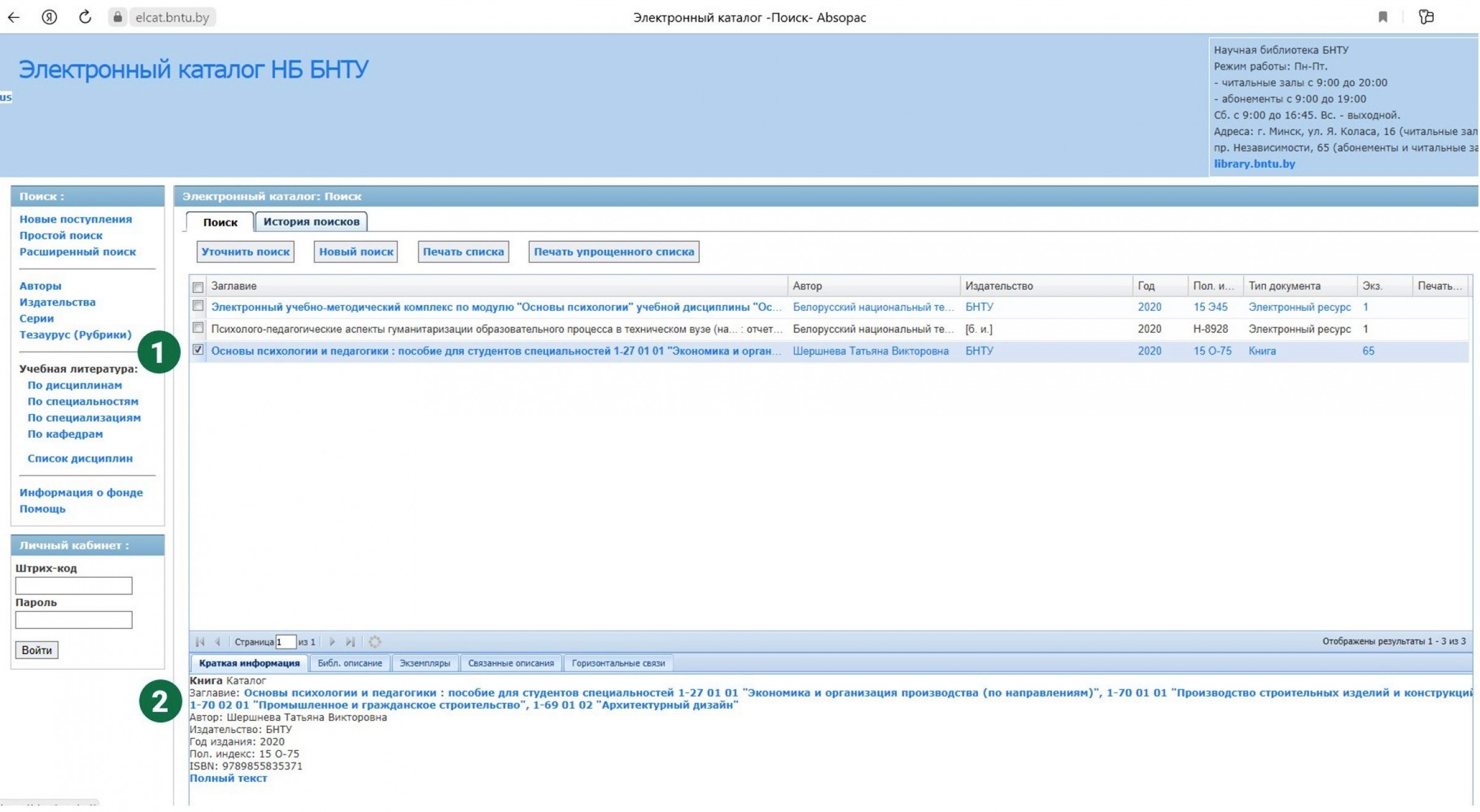Click the bookmark icon in the browser bar
This screenshot has height=812, width=1480.
pyautogui.click(x=1383, y=17)
